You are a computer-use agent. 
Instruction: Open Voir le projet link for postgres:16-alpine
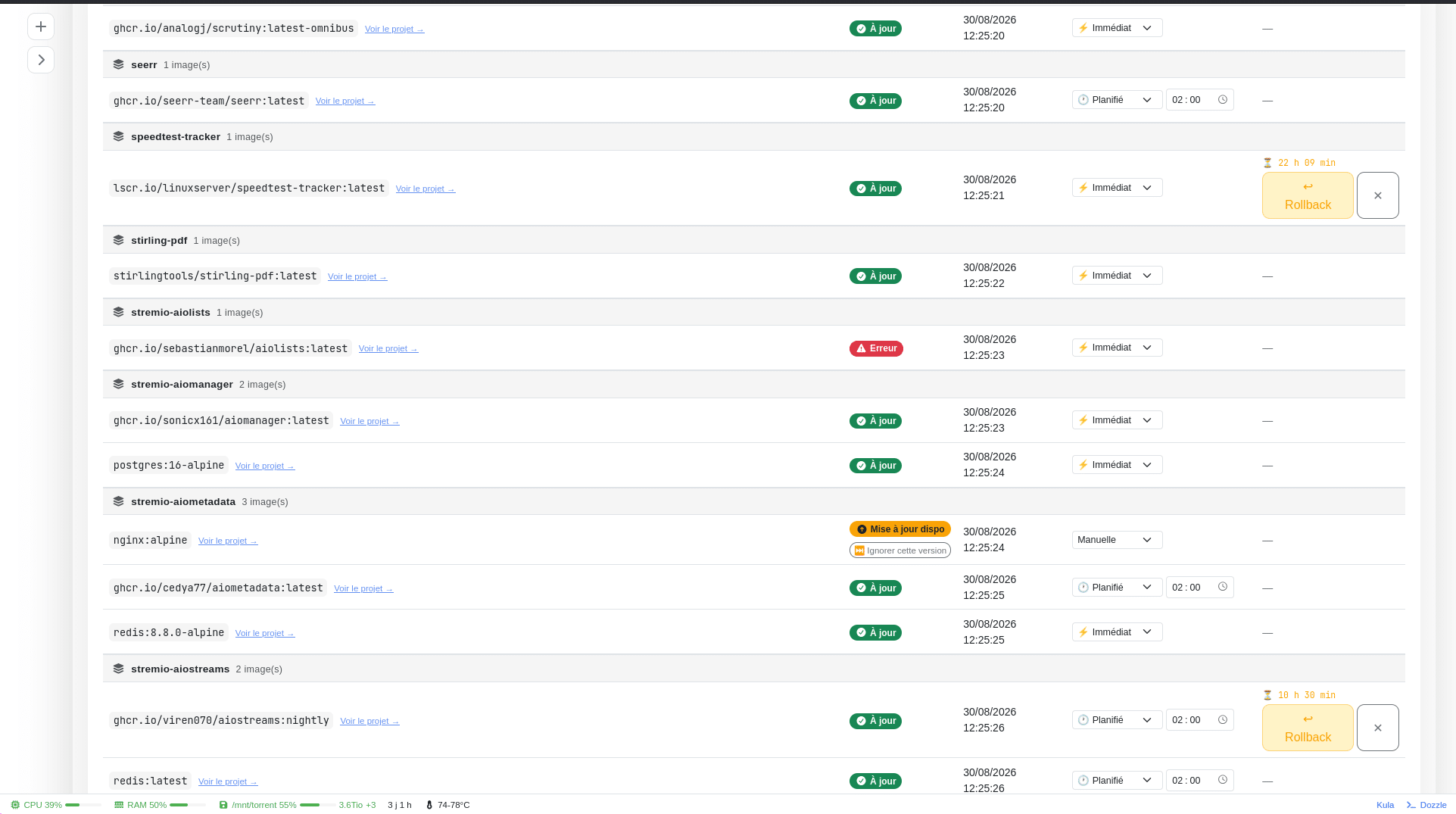tap(265, 466)
